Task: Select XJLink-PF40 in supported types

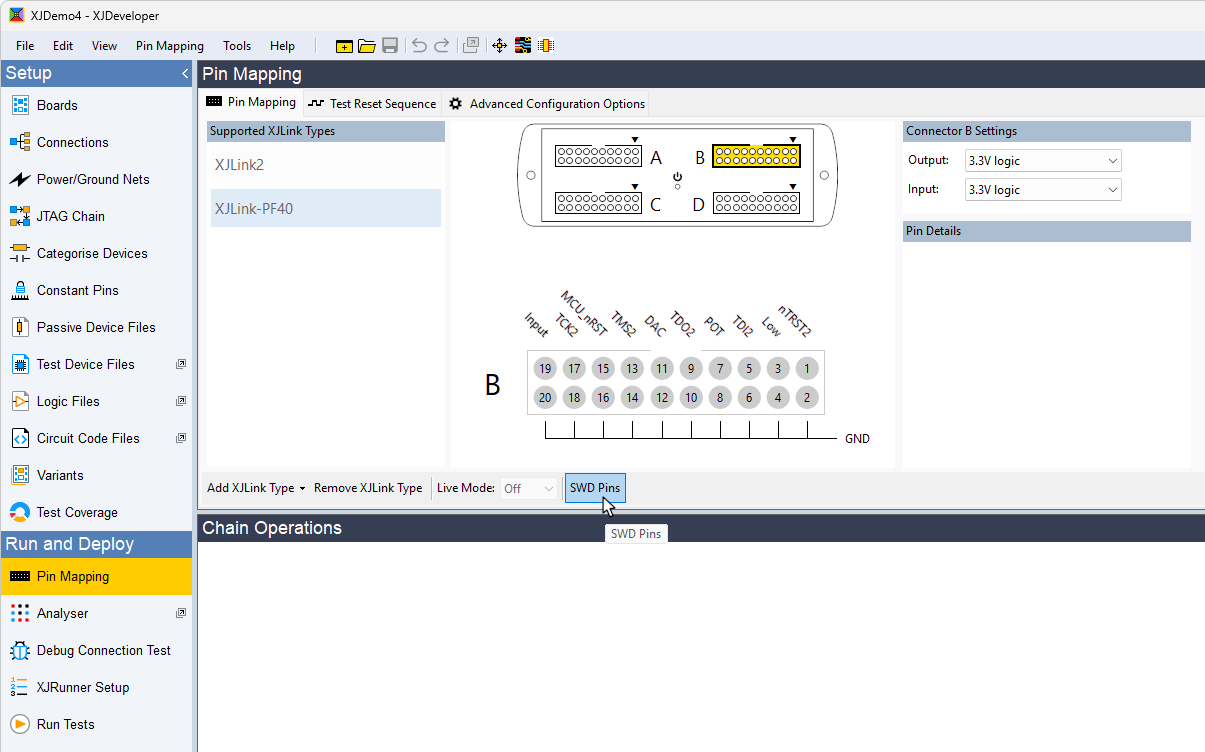Action: [326, 209]
